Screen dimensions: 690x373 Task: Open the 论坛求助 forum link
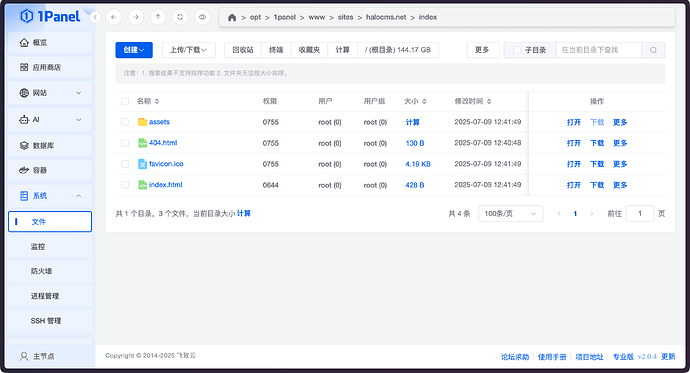(x=515, y=357)
